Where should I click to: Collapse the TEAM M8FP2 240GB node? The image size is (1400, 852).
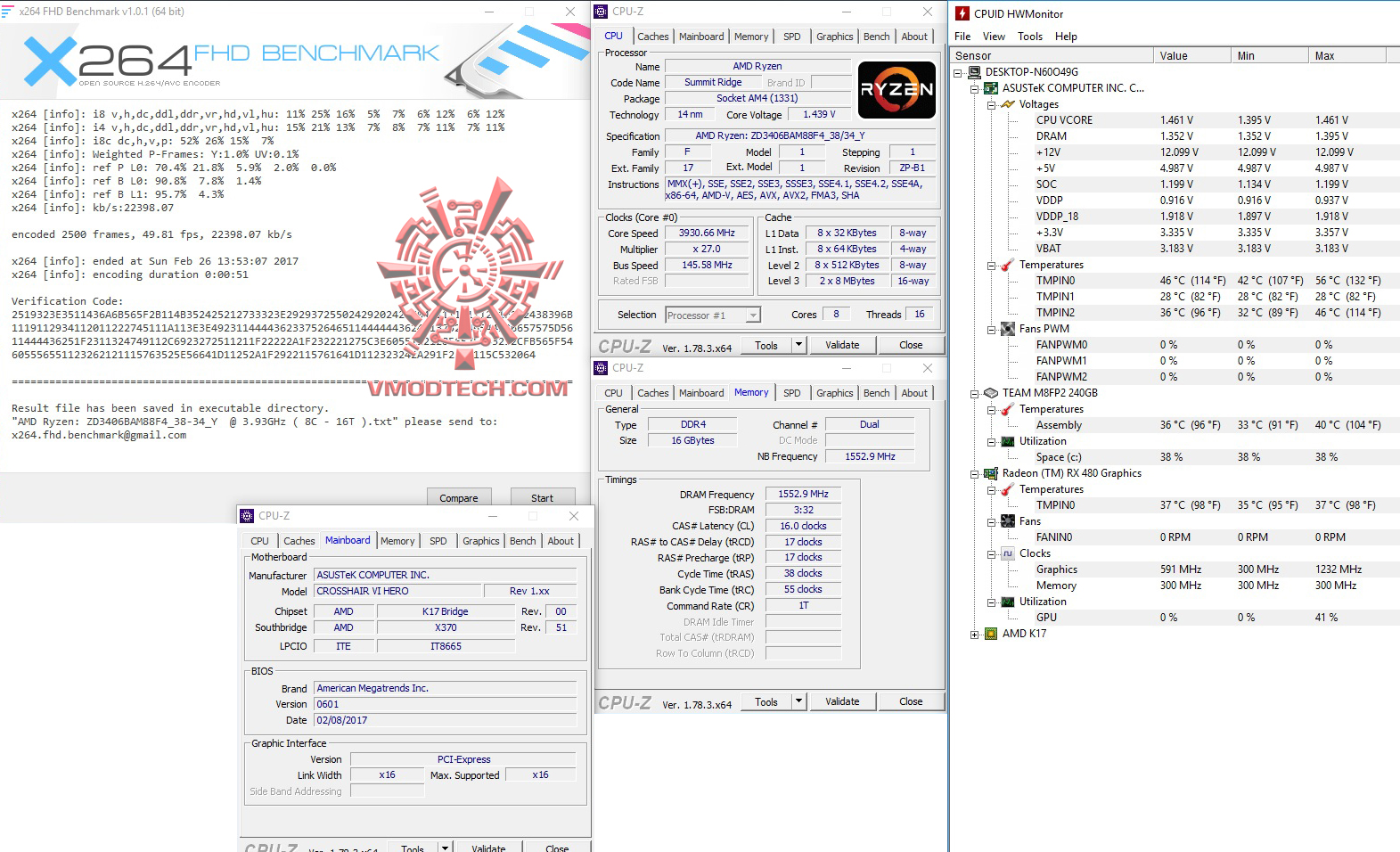click(975, 393)
